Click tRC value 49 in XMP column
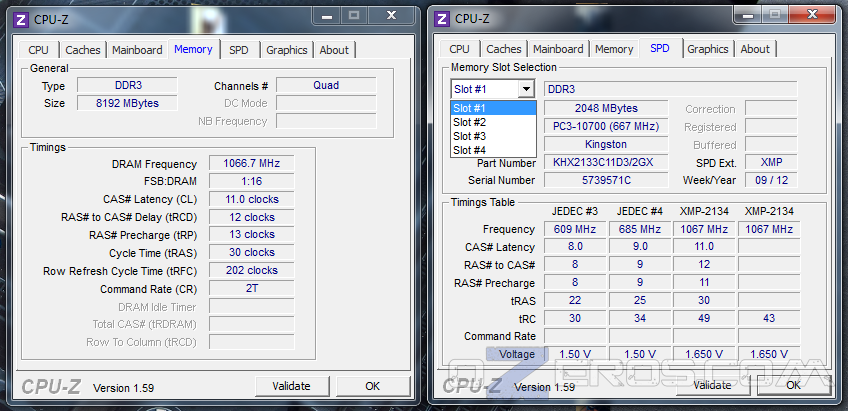The image size is (848, 411). click(x=704, y=318)
